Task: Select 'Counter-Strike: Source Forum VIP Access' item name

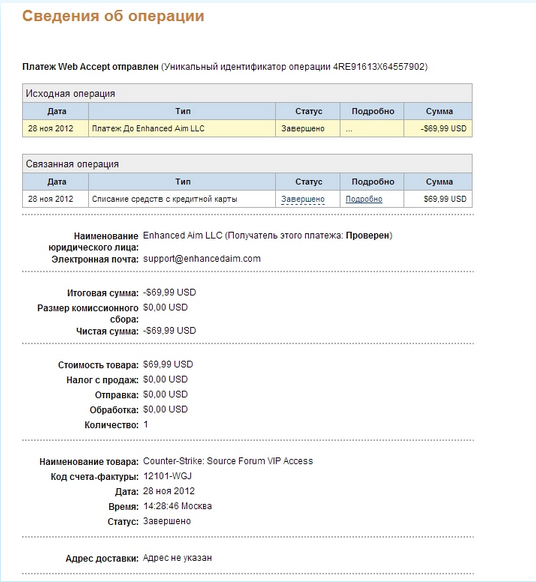Action: click(x=228, y=461)
